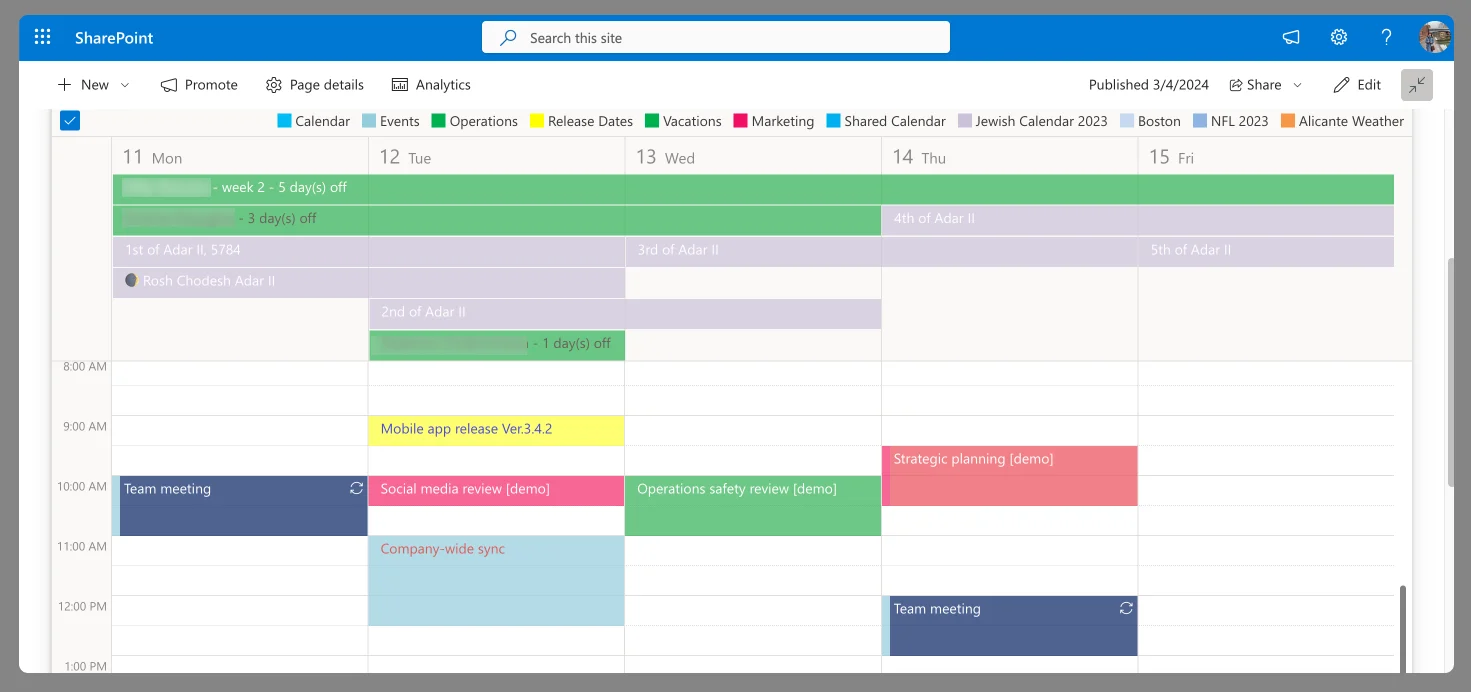Click the calendar's inner vertical scrollbar
The height and width of the screenshot is (692, 1471).
click(x=1403, y=628)
